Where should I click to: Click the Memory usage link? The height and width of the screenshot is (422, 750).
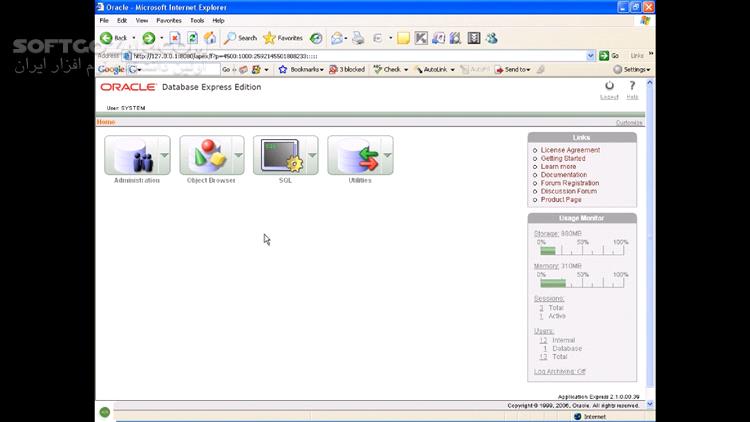[546, 266]
